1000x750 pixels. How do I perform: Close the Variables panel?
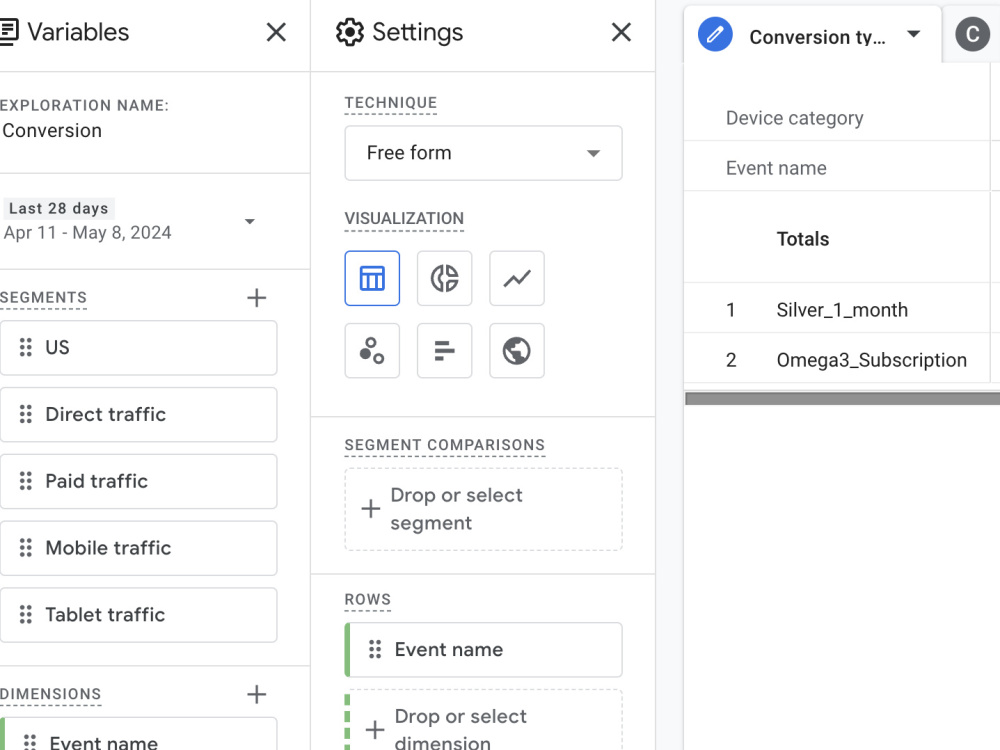276,32
